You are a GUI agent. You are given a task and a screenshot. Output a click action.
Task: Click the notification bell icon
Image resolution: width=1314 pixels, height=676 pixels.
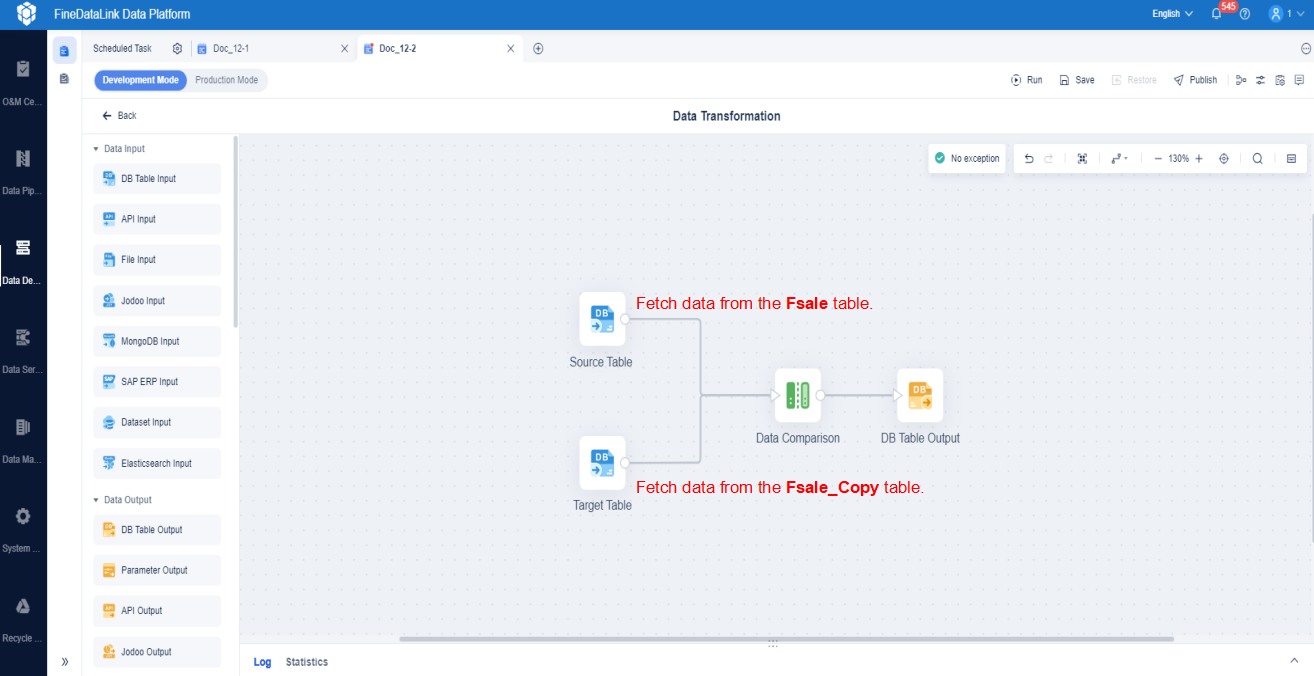pyautogui.click(x=1217, y=14)
